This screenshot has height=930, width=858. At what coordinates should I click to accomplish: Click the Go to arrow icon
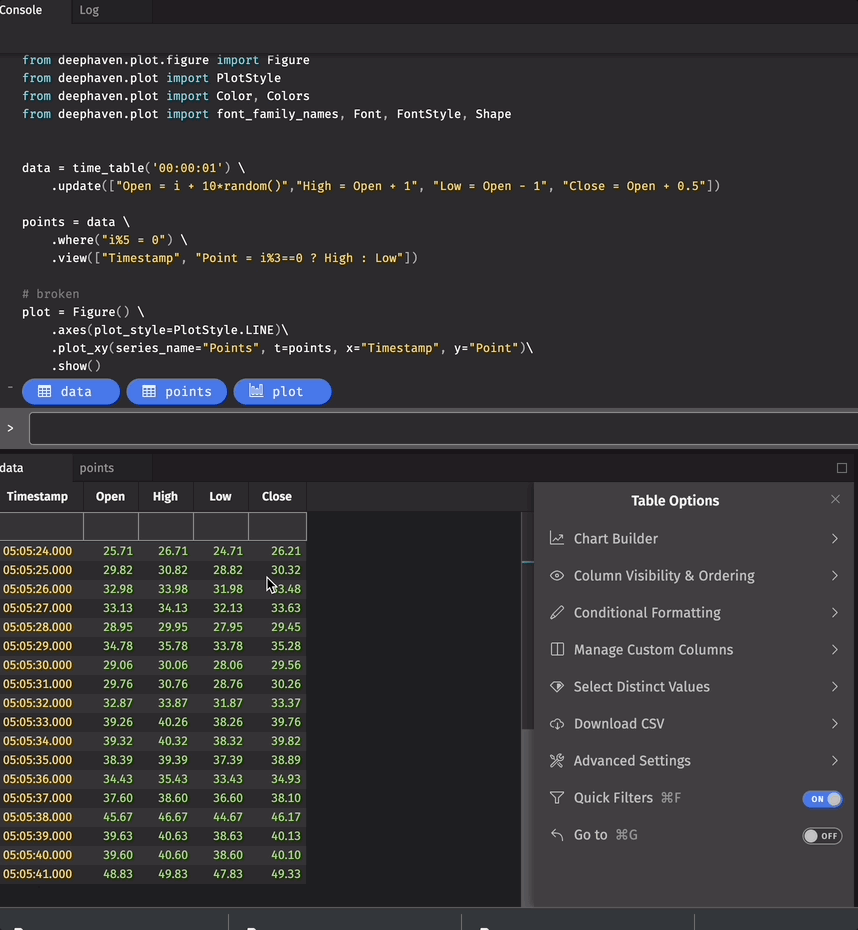[556, 835]
